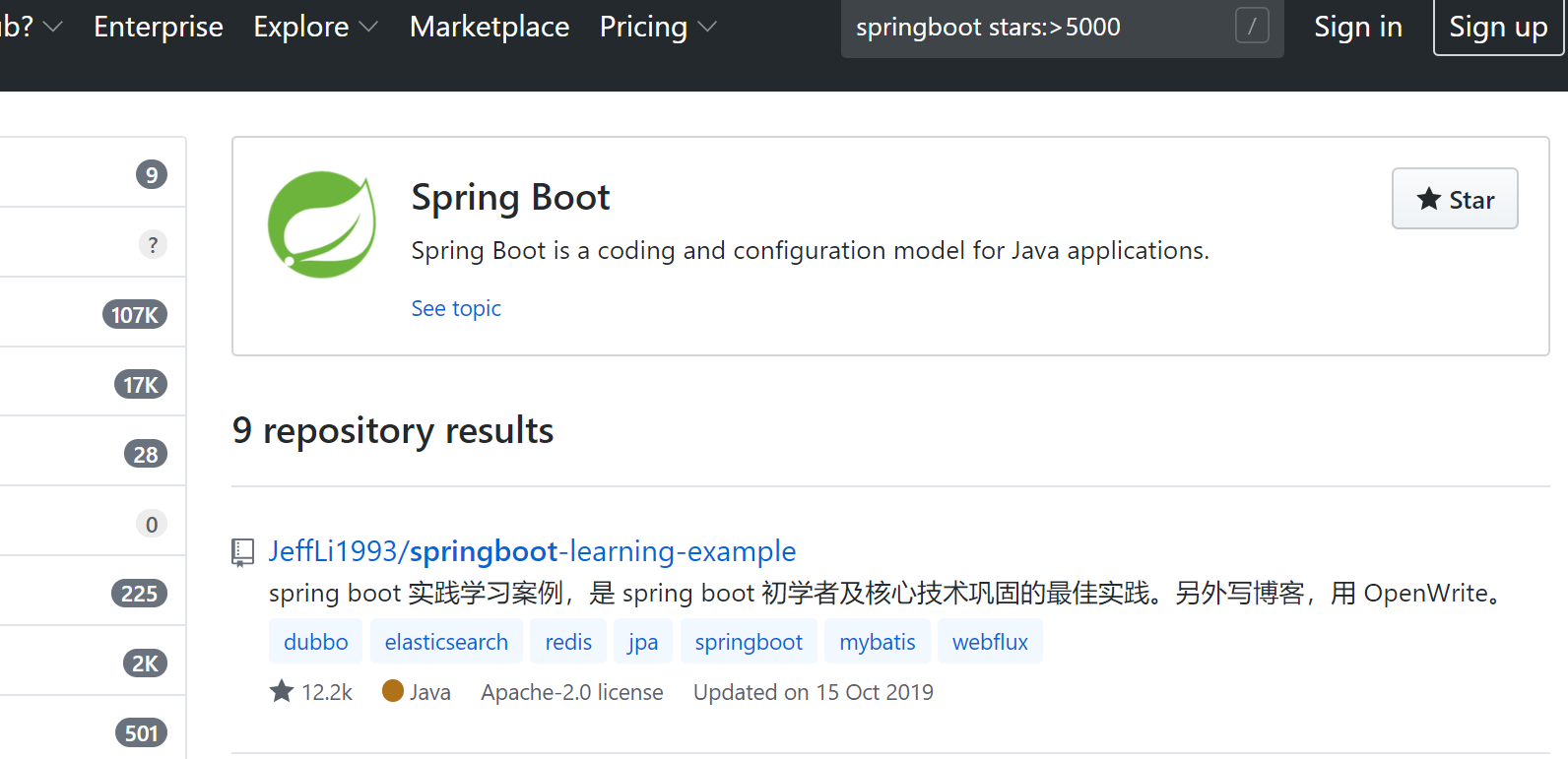Click the repository book icon beside JeffLi1993
Viewport: 1568px width, 759px height.
tap(242, 552)
